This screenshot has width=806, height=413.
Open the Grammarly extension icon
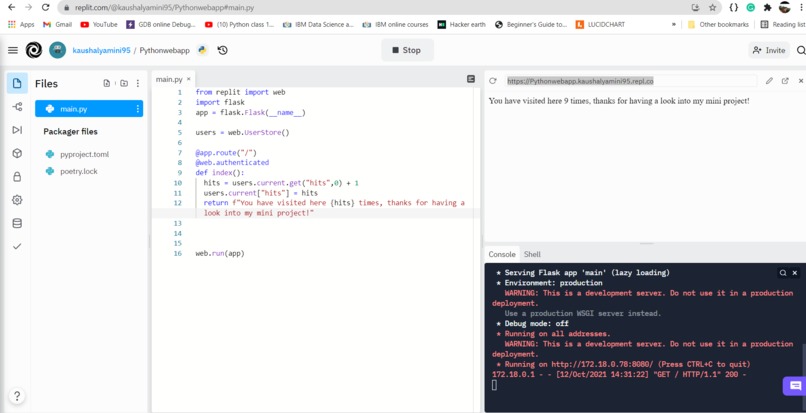click(750, 8)
